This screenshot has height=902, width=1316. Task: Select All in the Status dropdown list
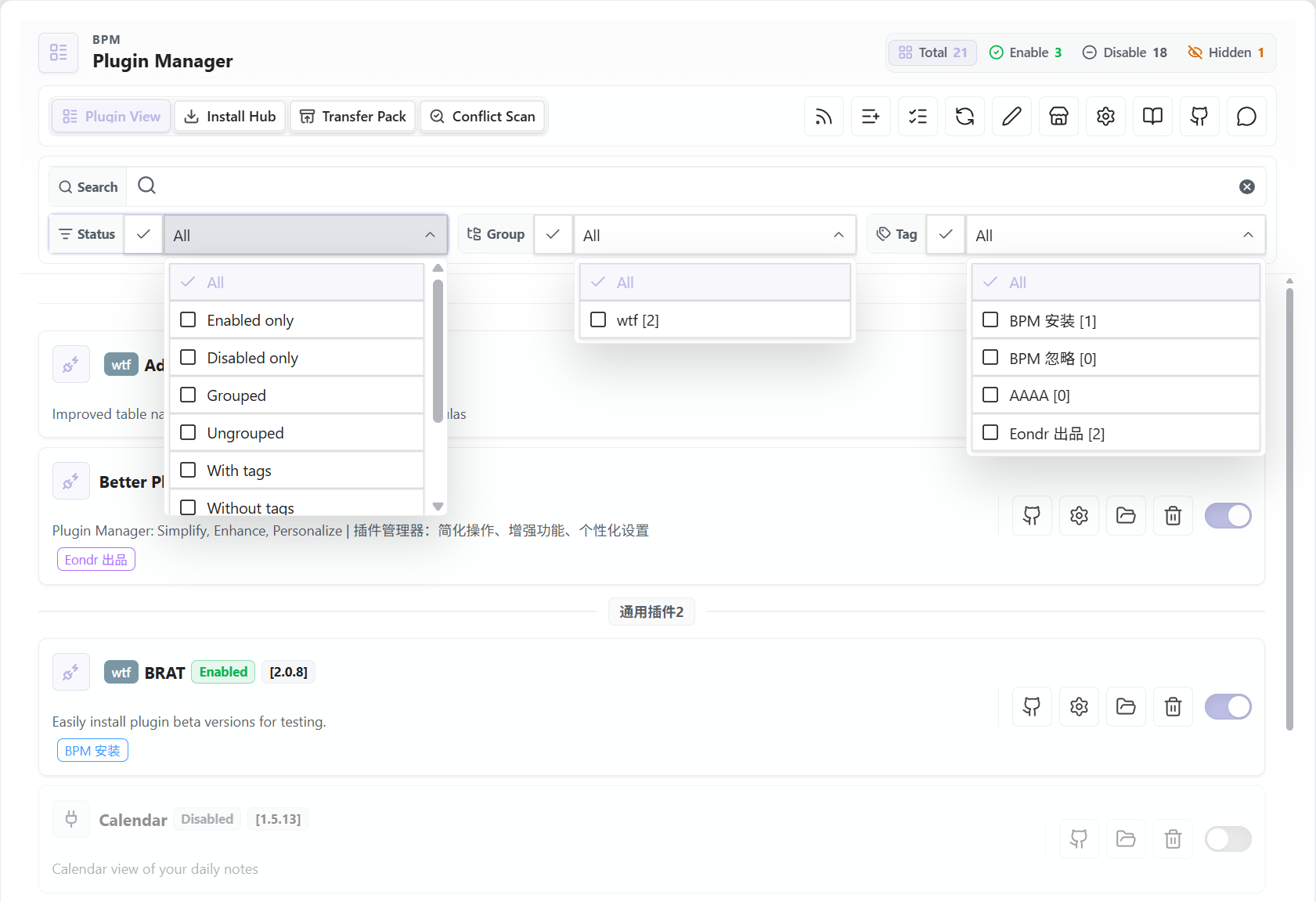tap(297, 283)
